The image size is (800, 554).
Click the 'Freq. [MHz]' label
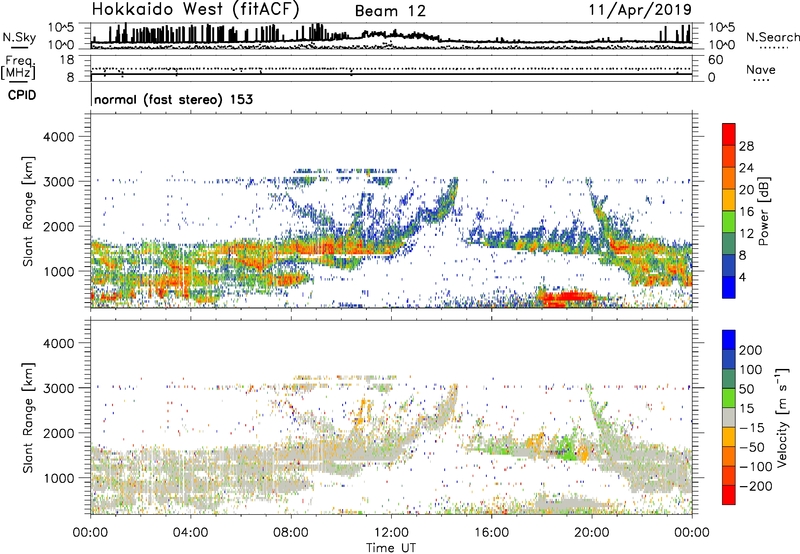(18, 67)
